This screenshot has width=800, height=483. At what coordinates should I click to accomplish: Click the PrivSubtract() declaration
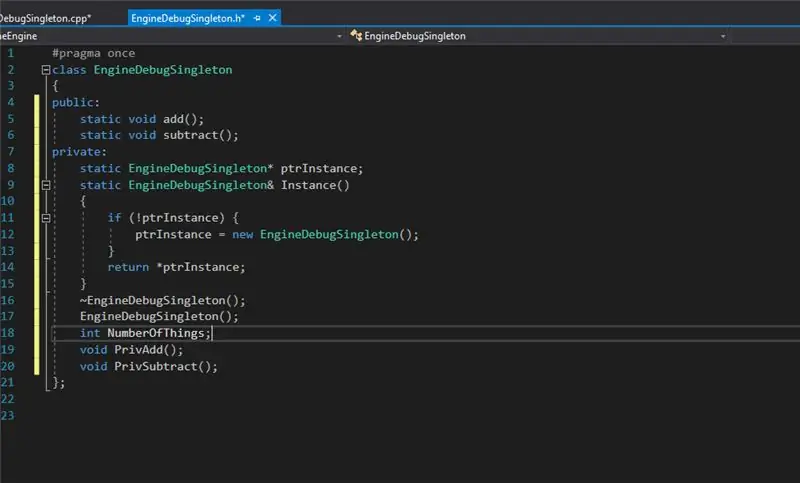148,366
